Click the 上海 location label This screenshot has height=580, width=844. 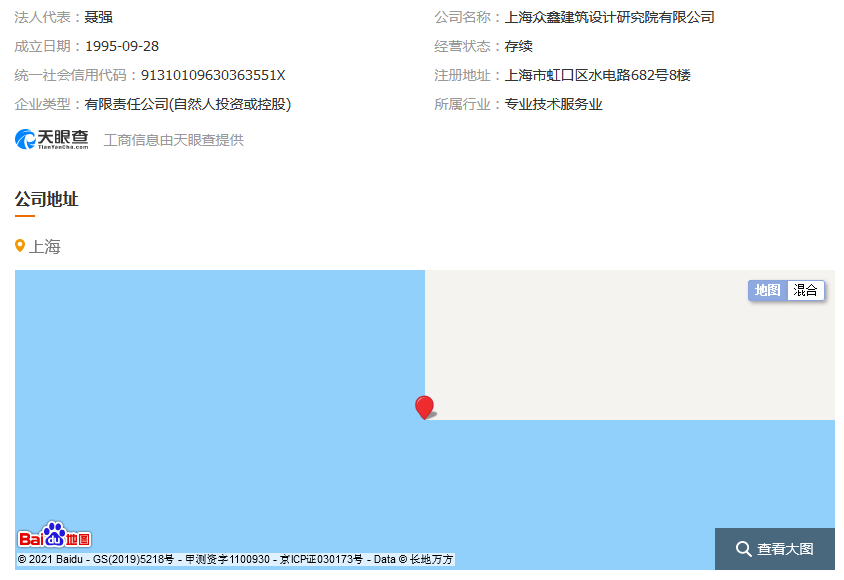click(45, 246)
